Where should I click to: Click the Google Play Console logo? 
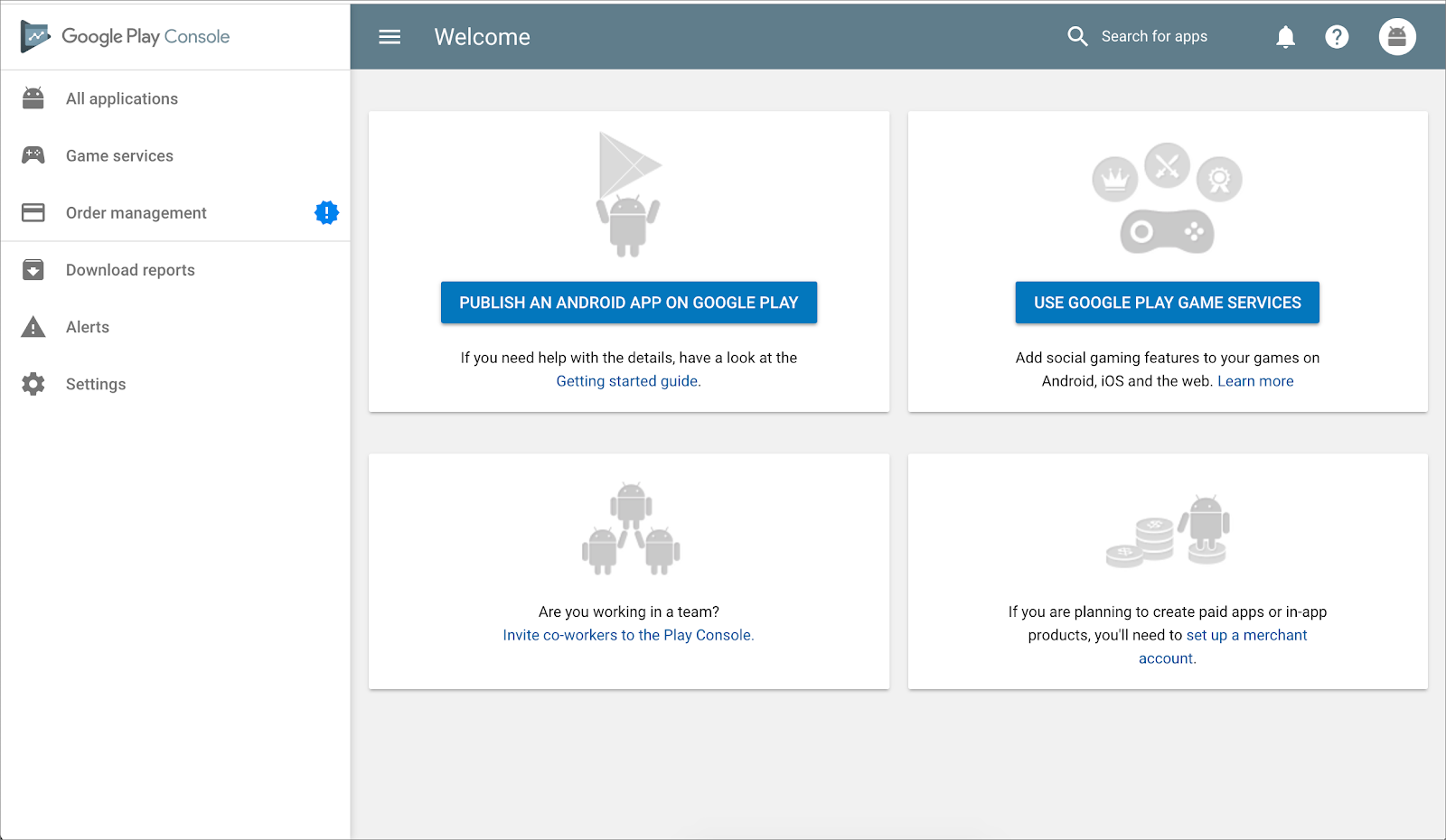pyautogui.click(x=126, y=37)
